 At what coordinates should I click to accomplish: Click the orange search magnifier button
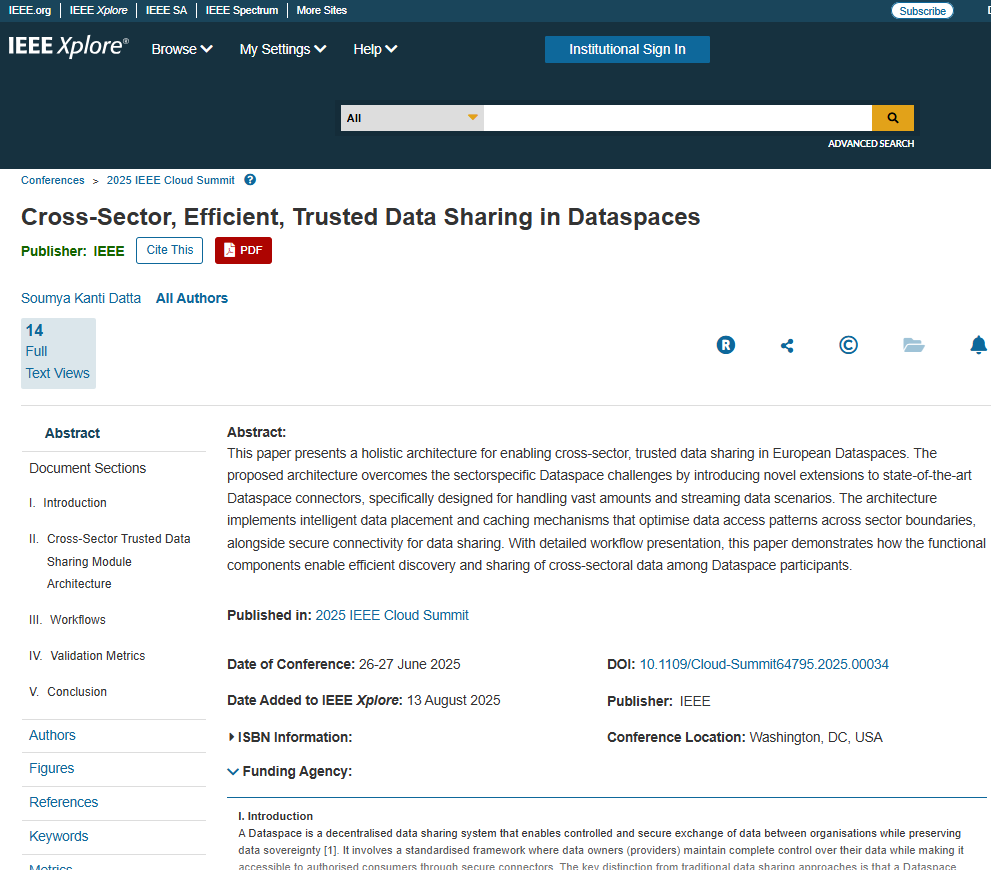892,118
